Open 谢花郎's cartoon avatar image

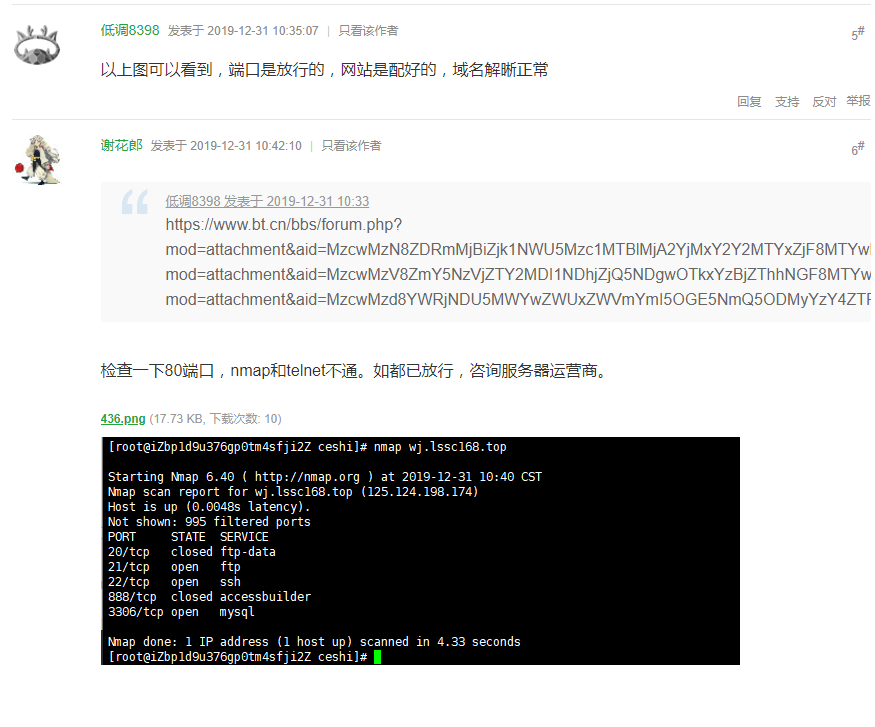coord(37,160)
